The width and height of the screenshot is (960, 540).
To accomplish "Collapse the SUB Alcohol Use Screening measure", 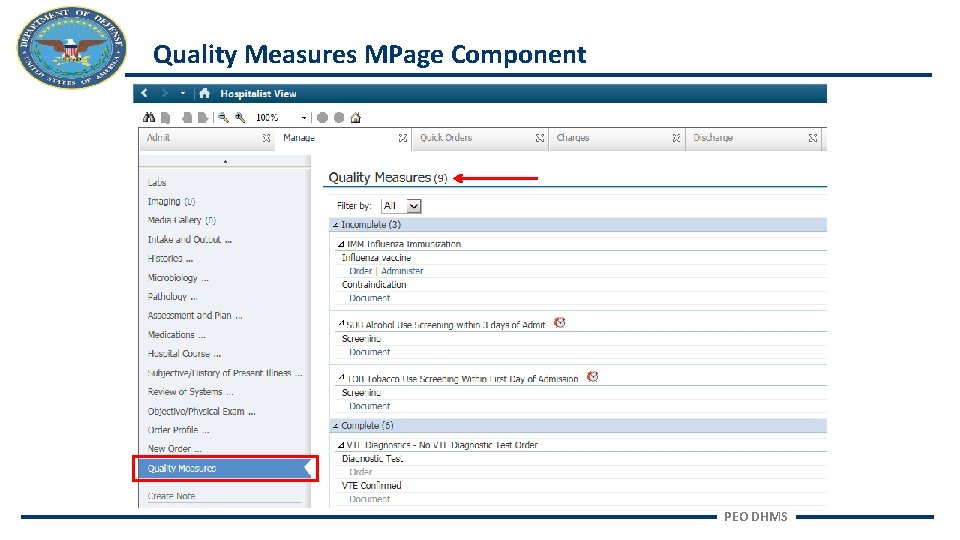I will pos(341,323).
